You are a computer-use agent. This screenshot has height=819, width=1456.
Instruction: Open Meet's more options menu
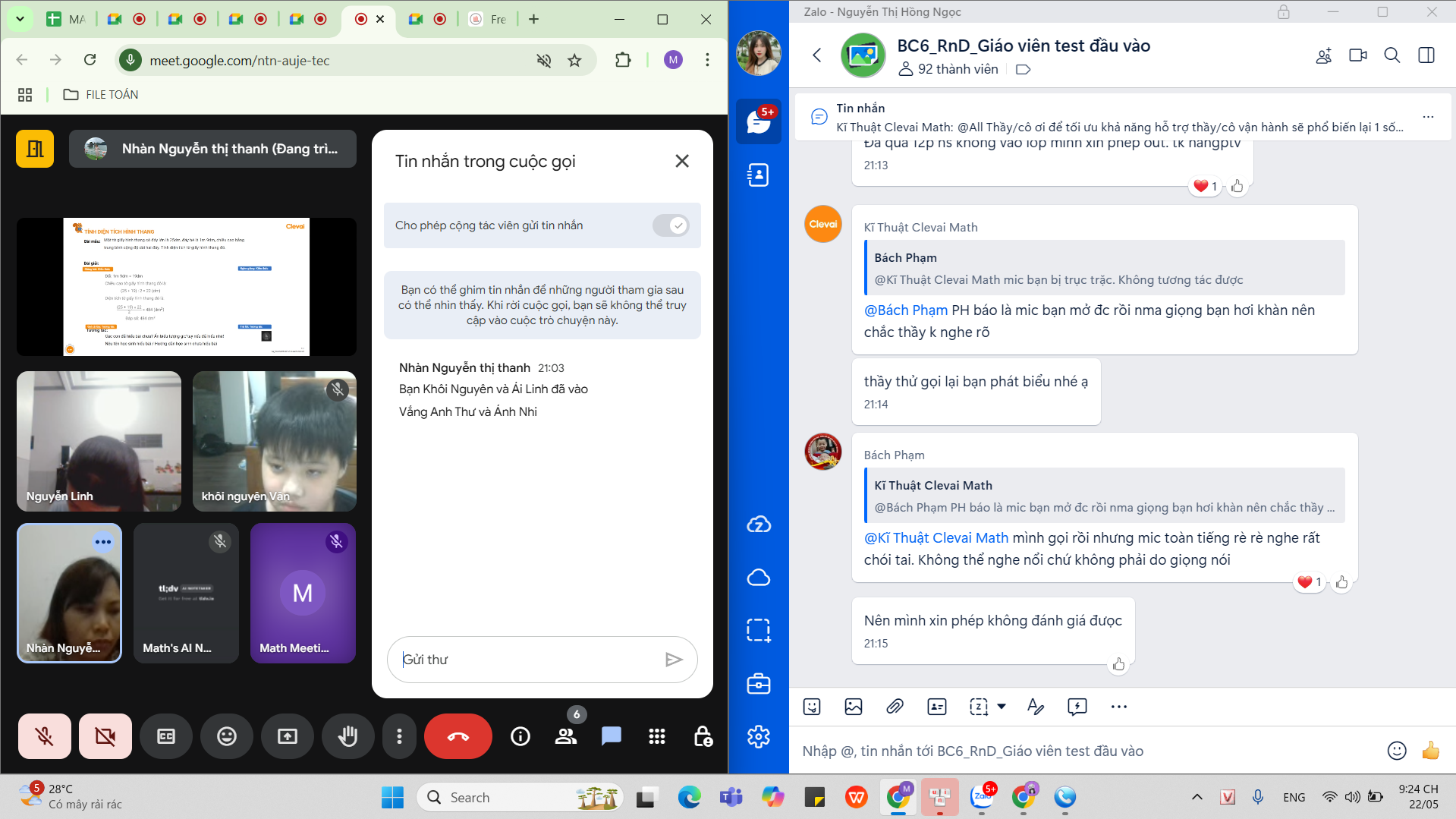coord(399,736)
